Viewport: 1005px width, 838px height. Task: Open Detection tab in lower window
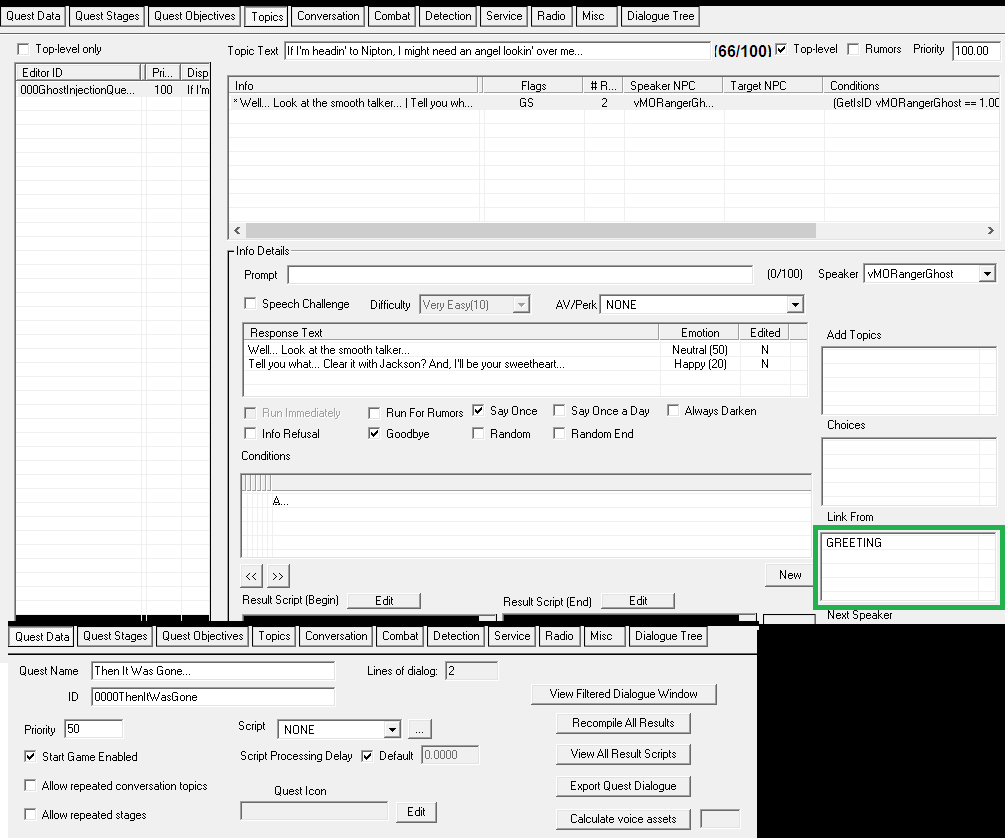coord(456,636)
